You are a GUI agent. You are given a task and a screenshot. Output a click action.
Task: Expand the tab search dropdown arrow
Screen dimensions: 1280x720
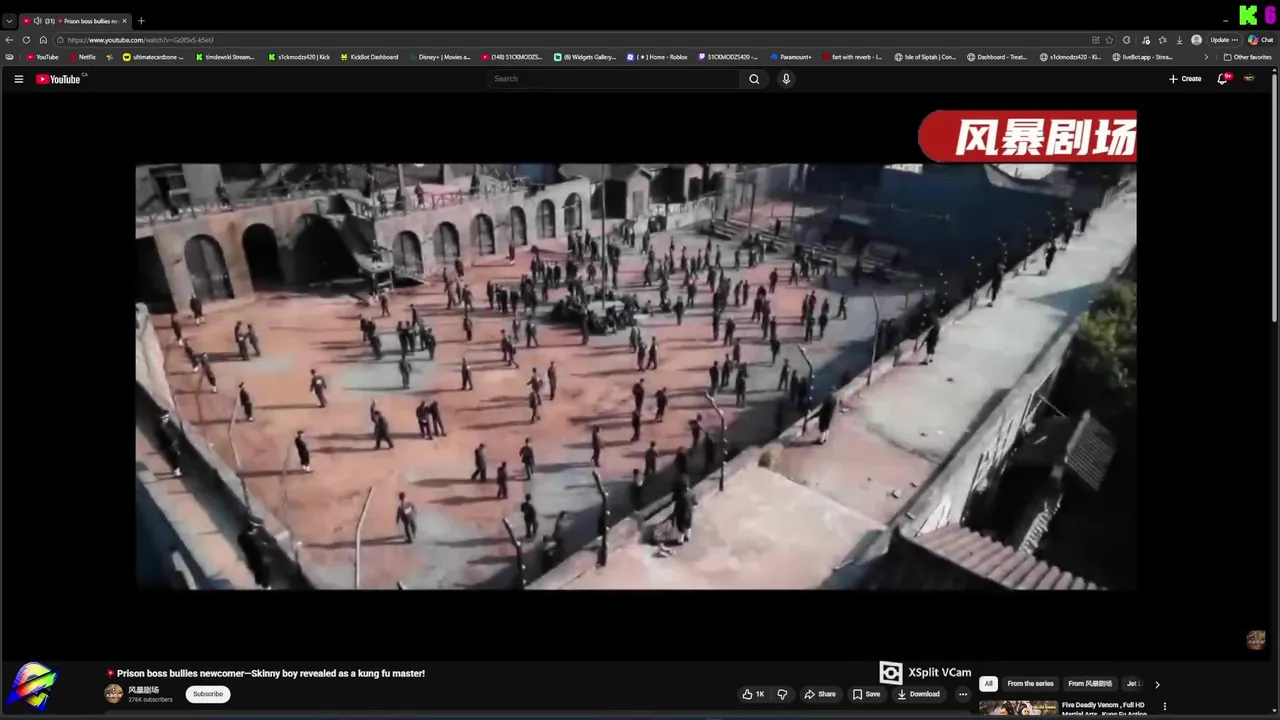click(x=9, y=21)
